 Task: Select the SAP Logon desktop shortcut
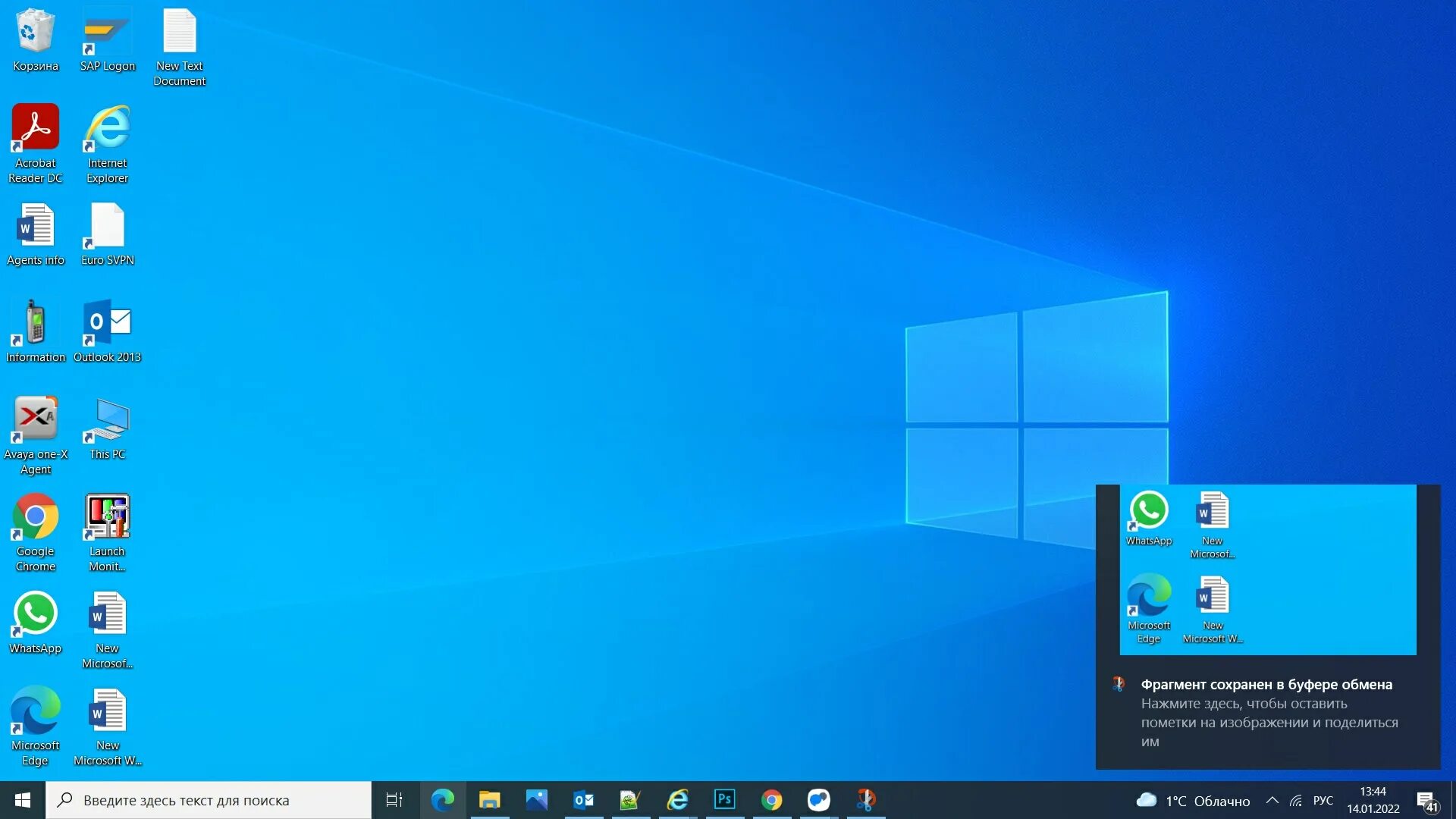(107, 41)
